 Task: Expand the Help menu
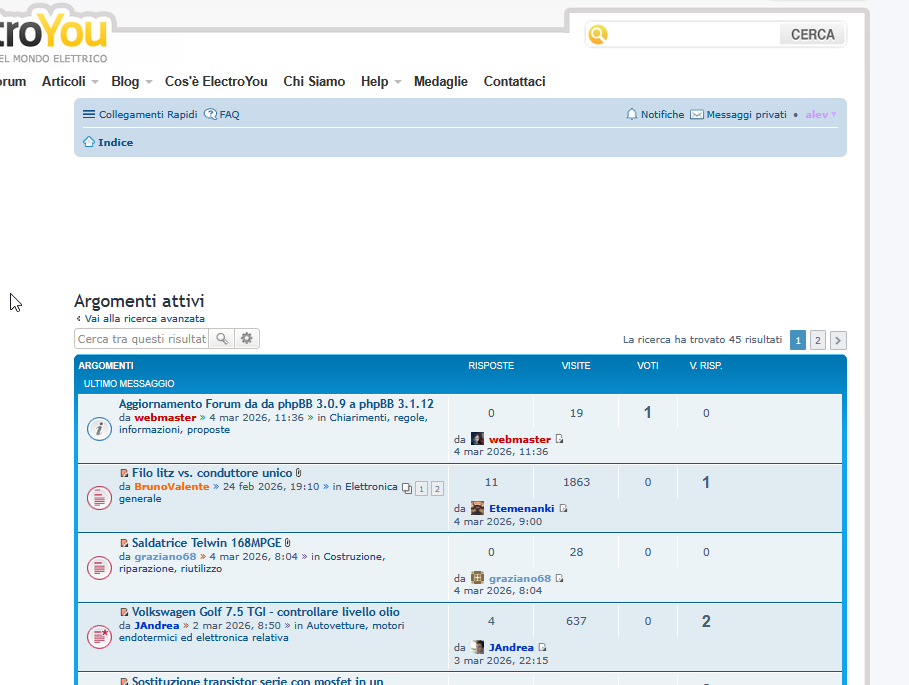pos(380,82)
